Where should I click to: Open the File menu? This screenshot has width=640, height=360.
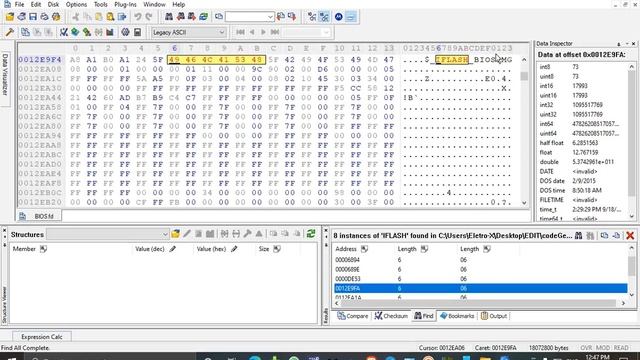click(x=19, y=4)
